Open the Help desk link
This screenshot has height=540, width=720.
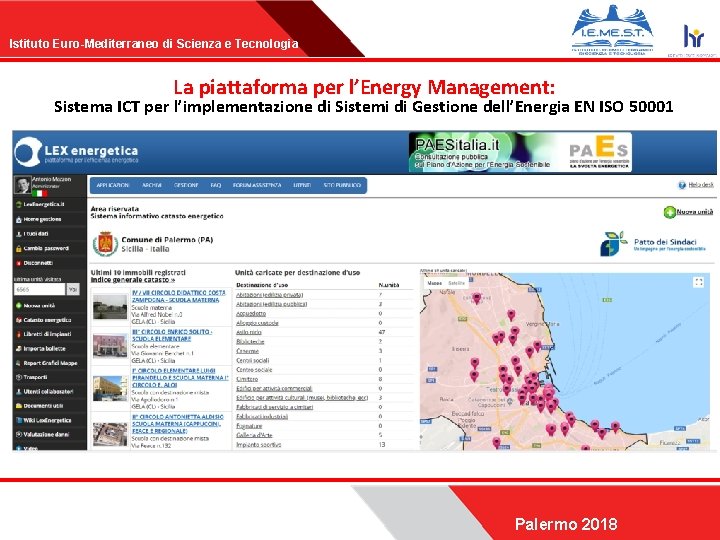(701, 185)
